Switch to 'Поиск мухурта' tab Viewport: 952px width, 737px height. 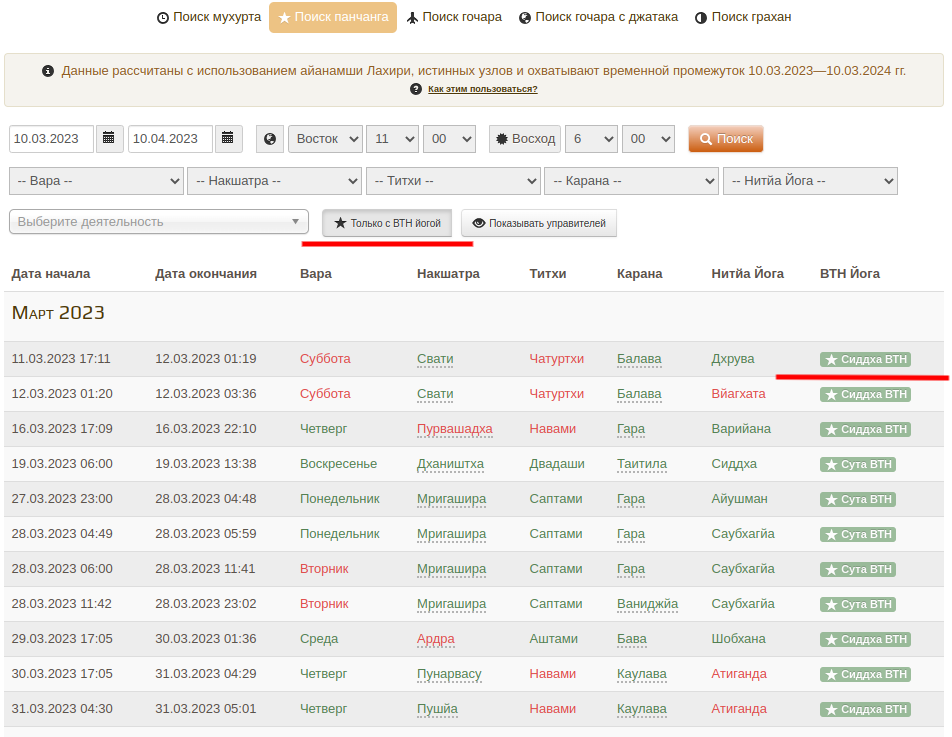click(209, 18)
